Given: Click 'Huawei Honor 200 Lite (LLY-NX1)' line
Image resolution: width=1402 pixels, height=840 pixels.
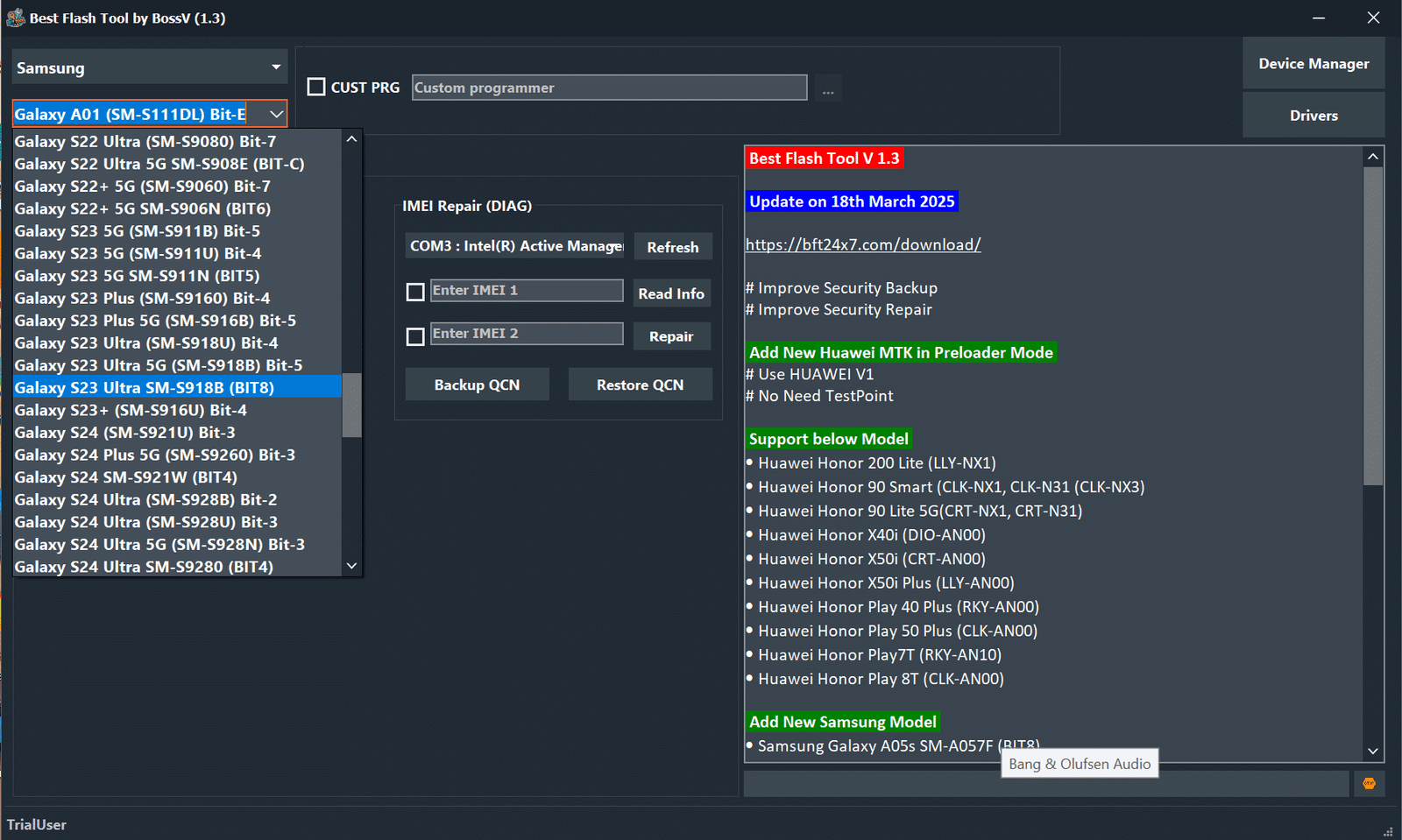Looking at the screenshot, I should click(871, 463).
